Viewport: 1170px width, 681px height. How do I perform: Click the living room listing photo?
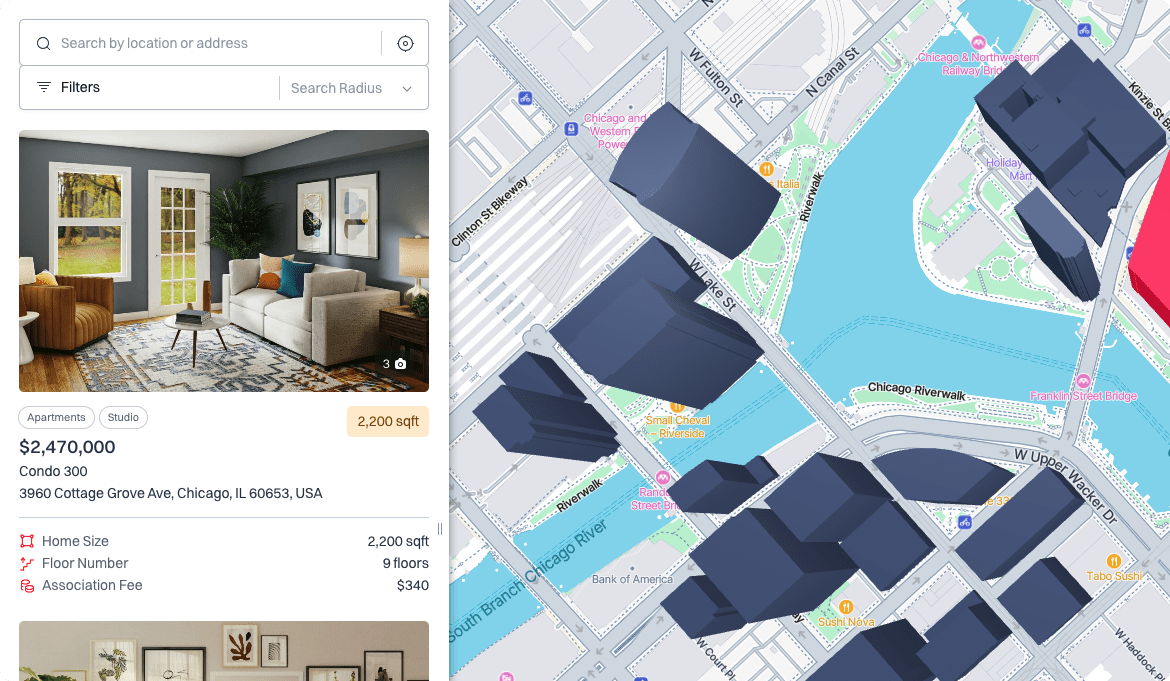click(224, 261)
